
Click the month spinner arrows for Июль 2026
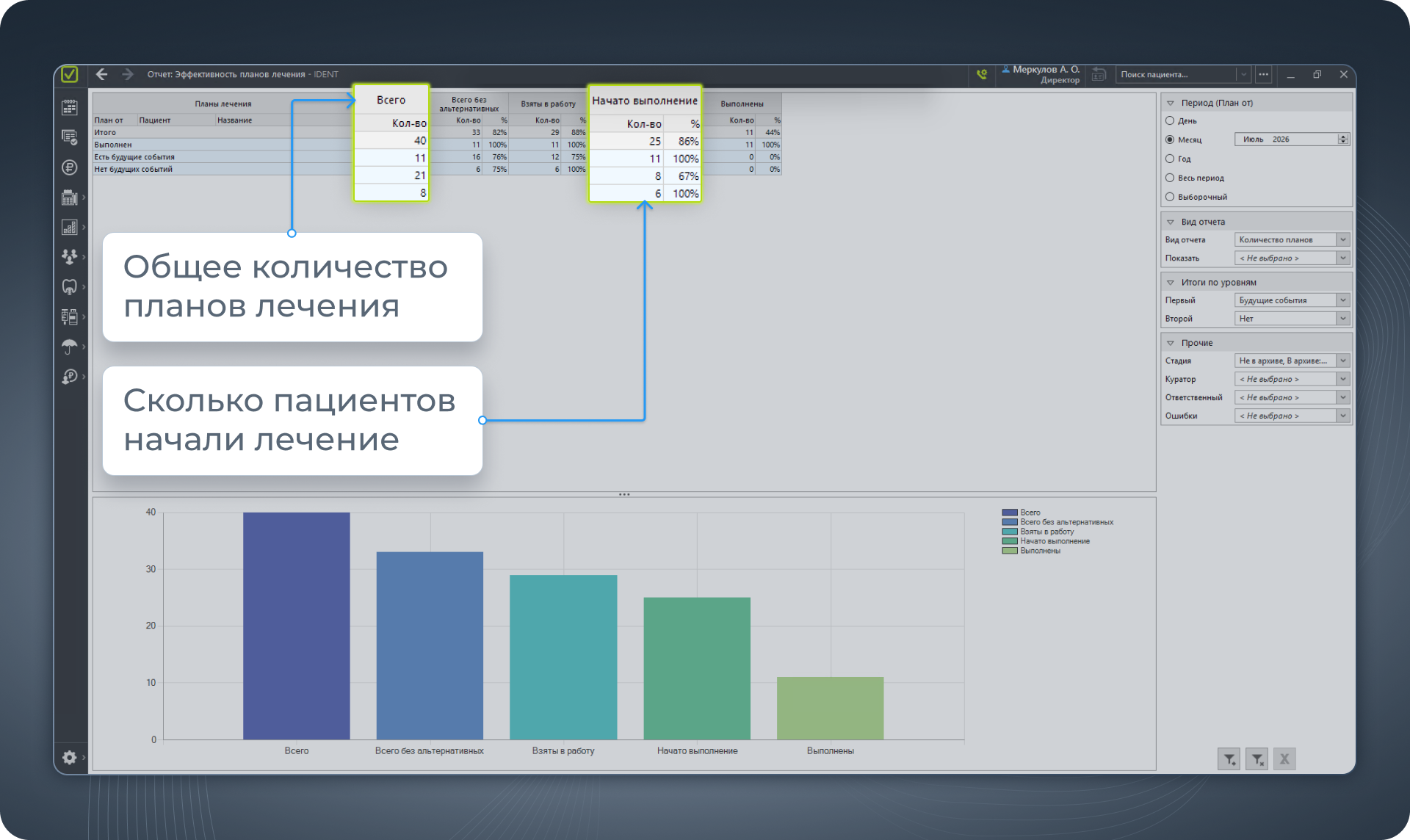1343,140
